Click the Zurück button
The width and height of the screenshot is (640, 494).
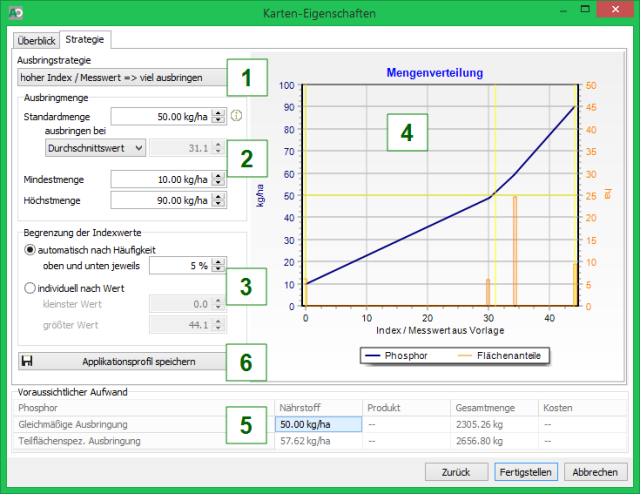click(x=457, y=471)
